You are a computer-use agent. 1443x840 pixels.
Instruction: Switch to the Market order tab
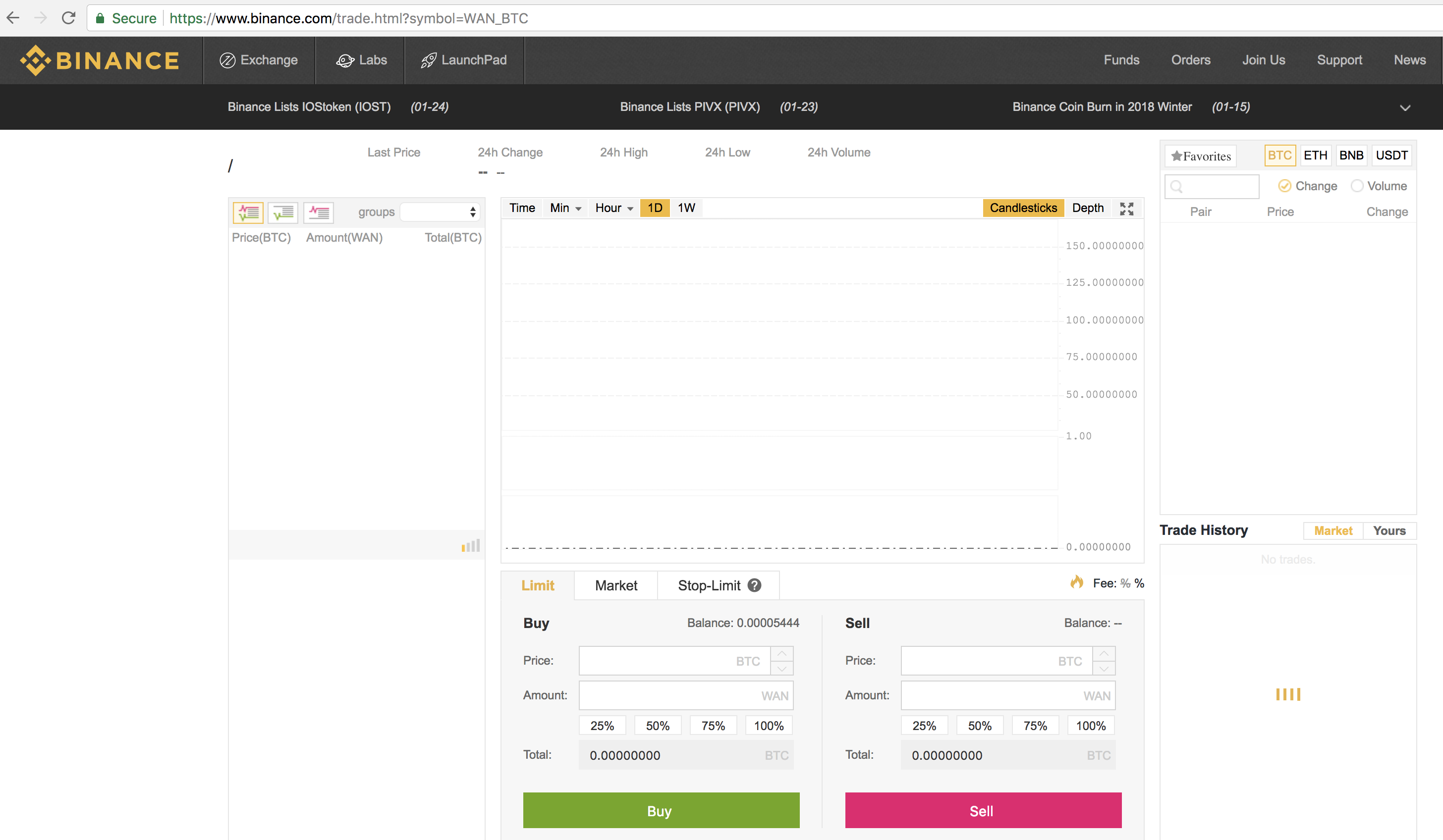(x=616, y=585)
